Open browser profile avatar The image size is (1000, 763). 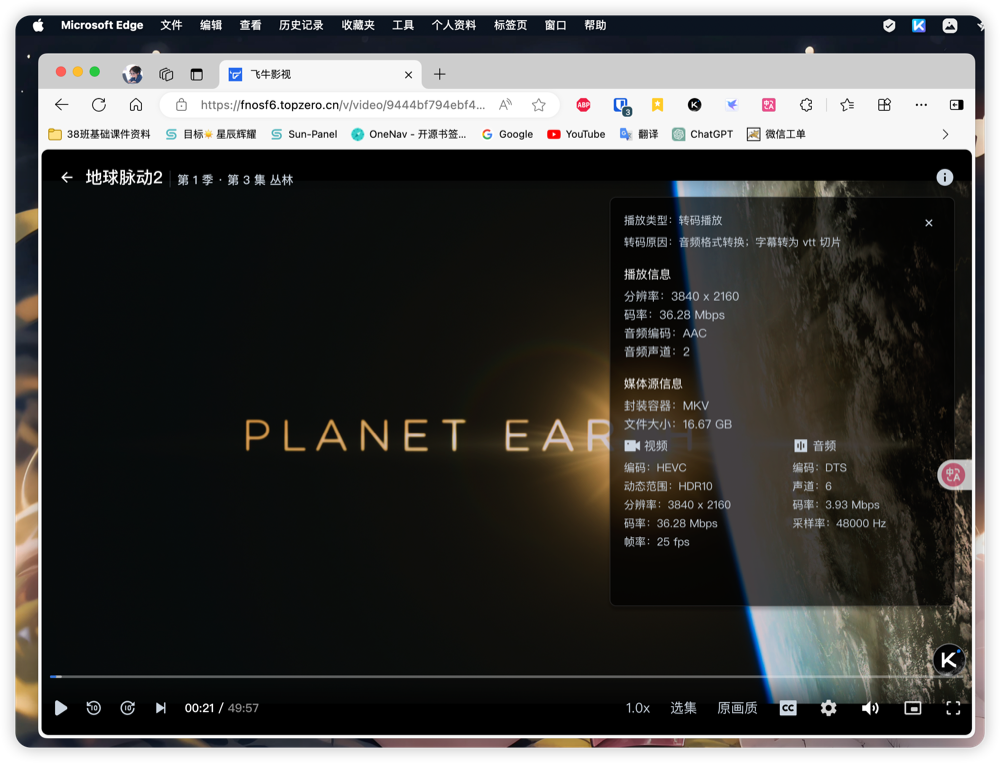click(x=133, y=74)
